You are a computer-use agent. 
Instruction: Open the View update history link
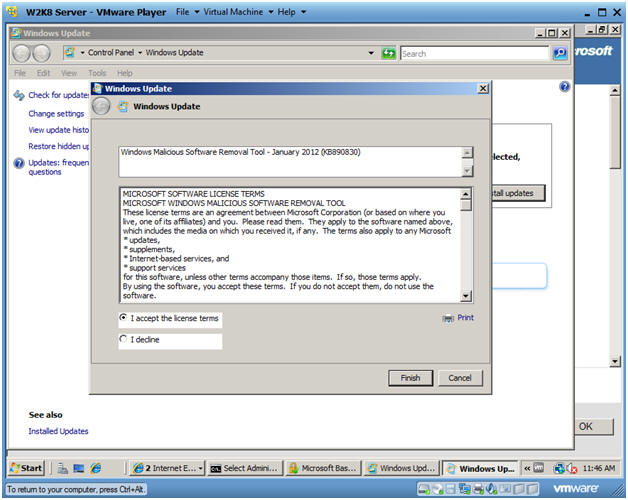click(x=58, y=130)
